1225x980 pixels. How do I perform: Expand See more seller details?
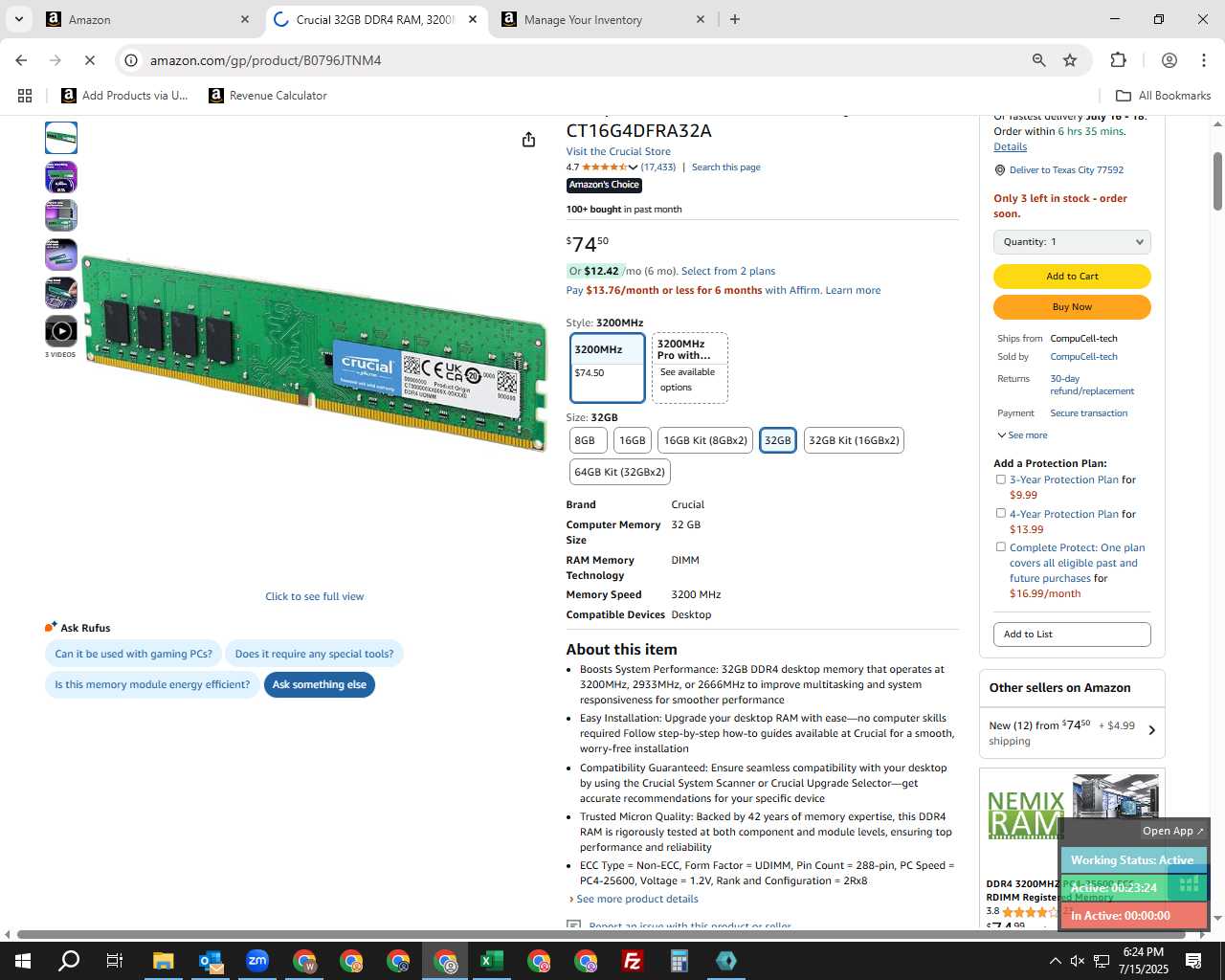click(1022, 435)
